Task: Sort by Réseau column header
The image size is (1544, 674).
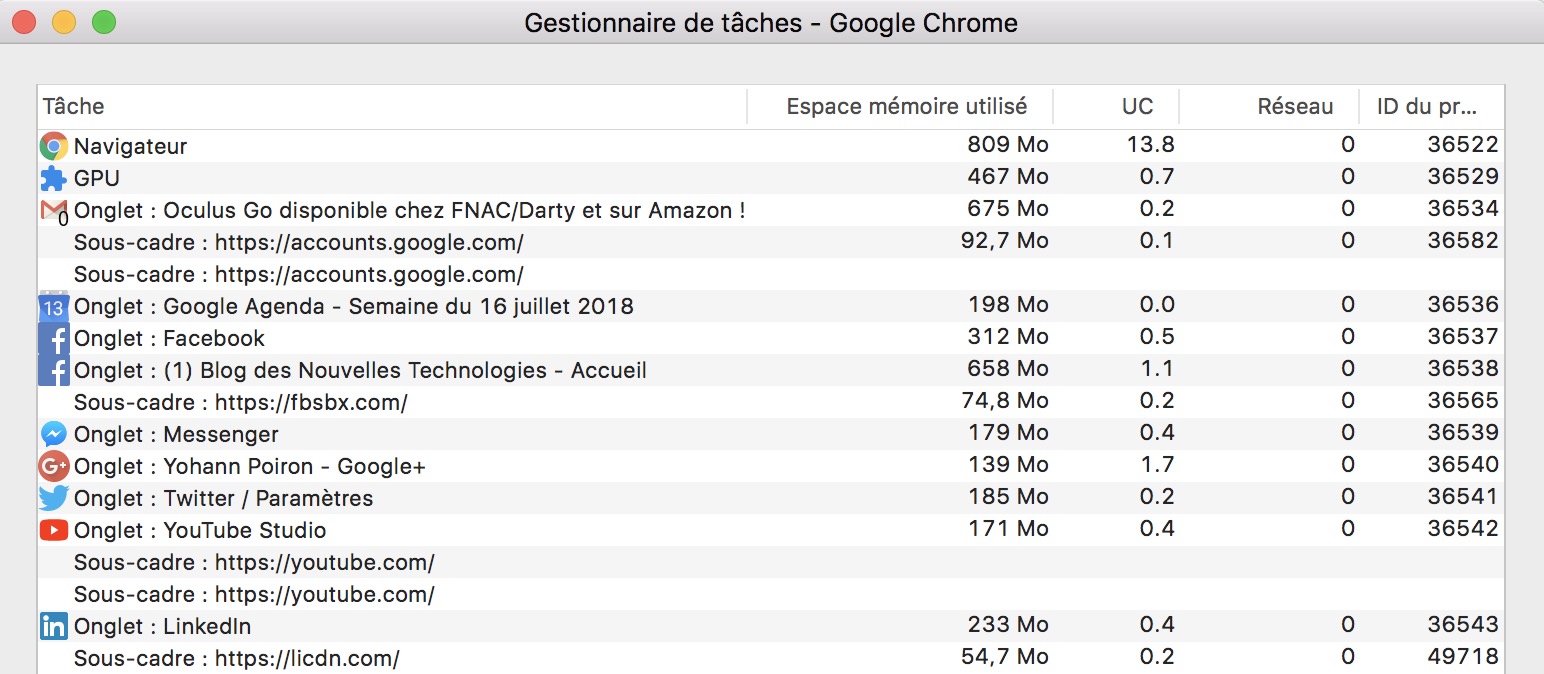Action: point(1294,106)
